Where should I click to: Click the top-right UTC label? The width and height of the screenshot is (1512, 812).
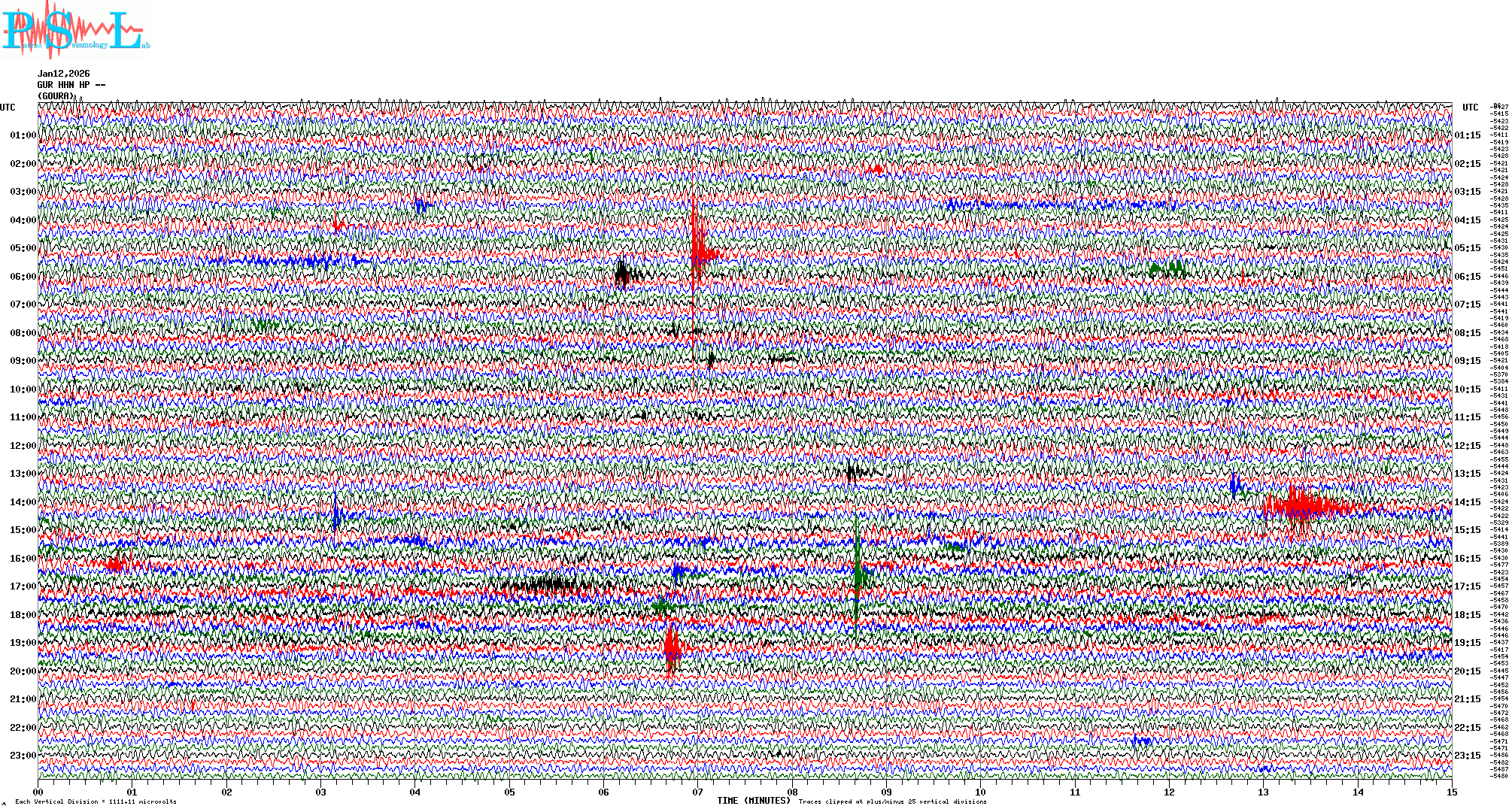point(1470,108)
